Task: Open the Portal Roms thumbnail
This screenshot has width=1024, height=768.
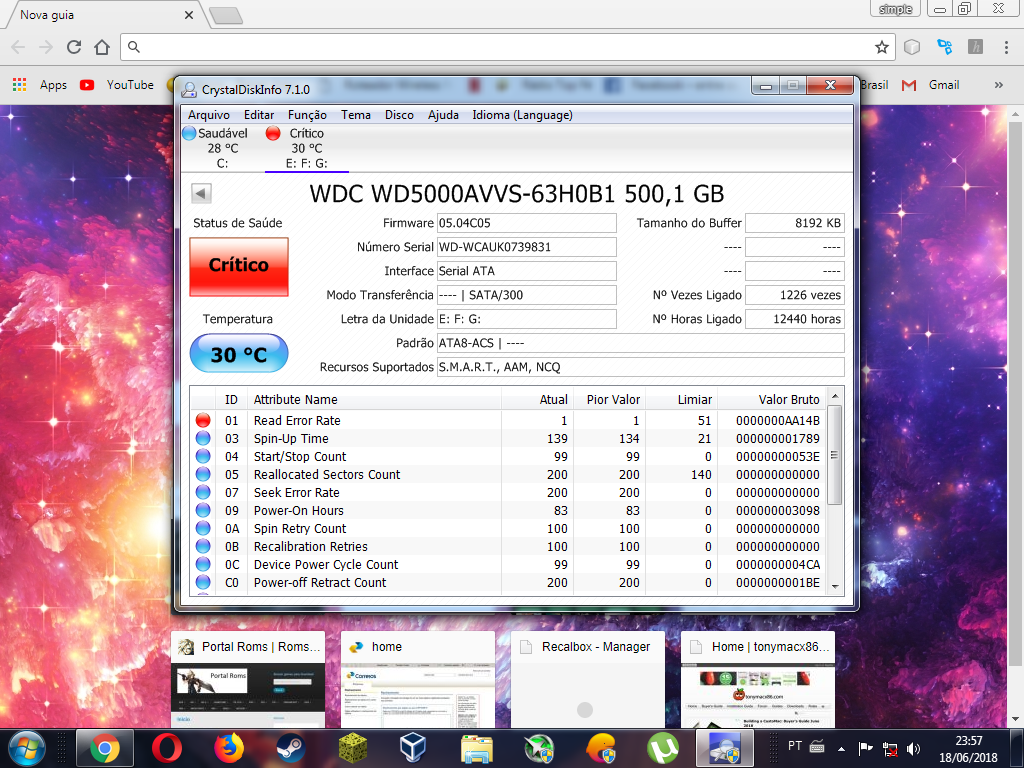Action: 248,679
